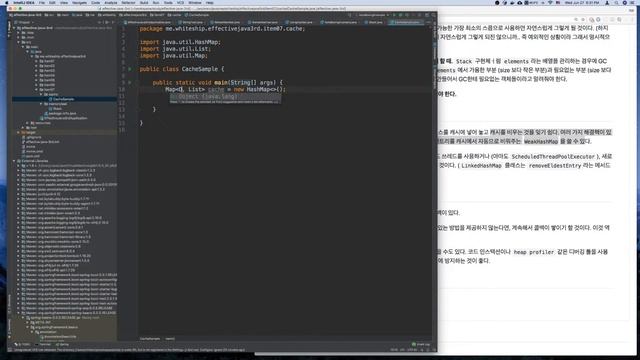Collapse the memoryleak package
The width and height of the screenshot is (640, 360).
pyautogui.click(x=41, y=104)
